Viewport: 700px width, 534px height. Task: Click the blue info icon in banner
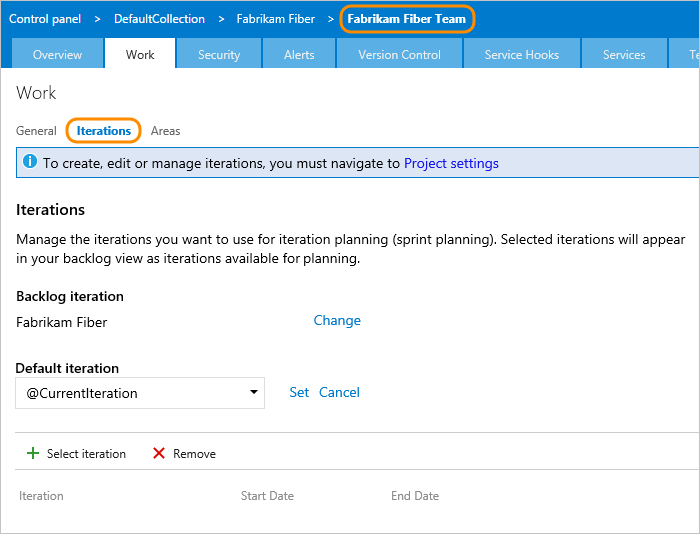(30, 162)
